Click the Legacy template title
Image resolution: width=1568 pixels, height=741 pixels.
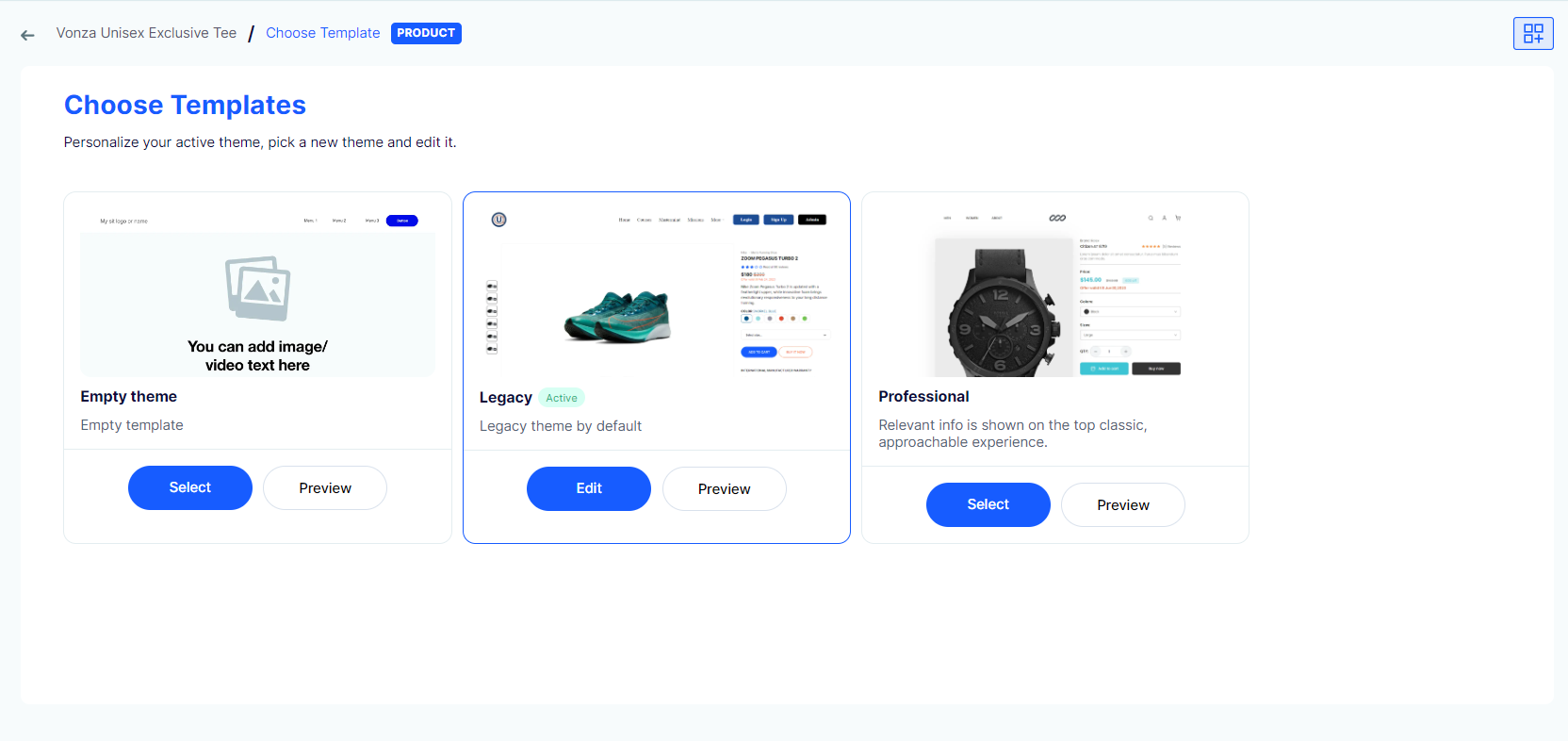[x=506, y=398]
